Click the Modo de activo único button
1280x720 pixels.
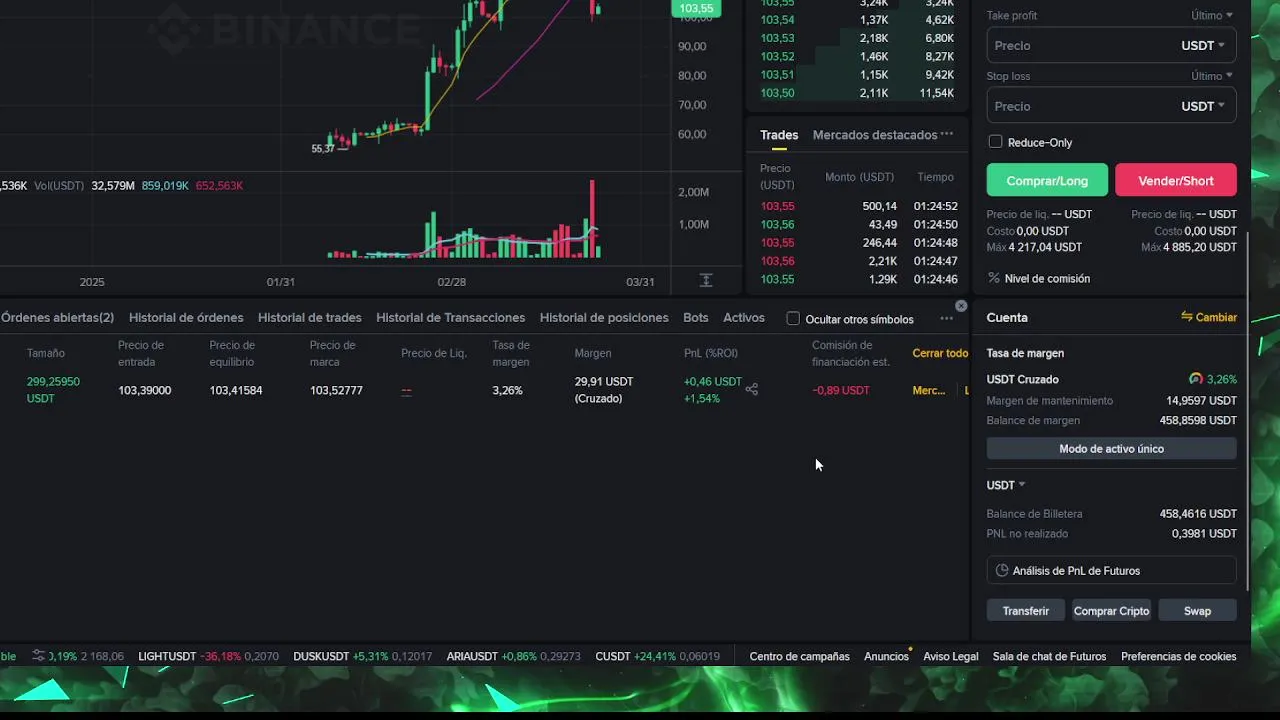click(1112, 449)
